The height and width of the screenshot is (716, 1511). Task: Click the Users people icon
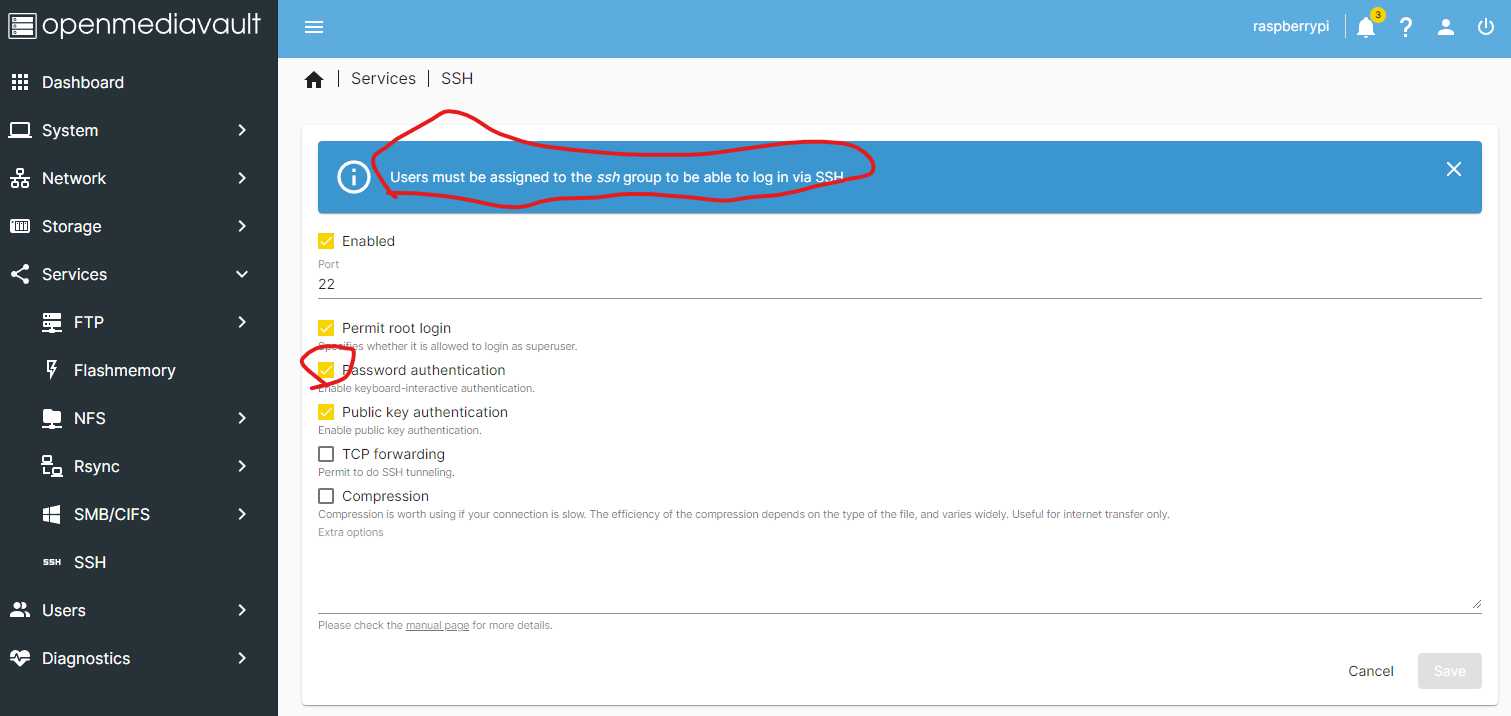coord(20,610)
